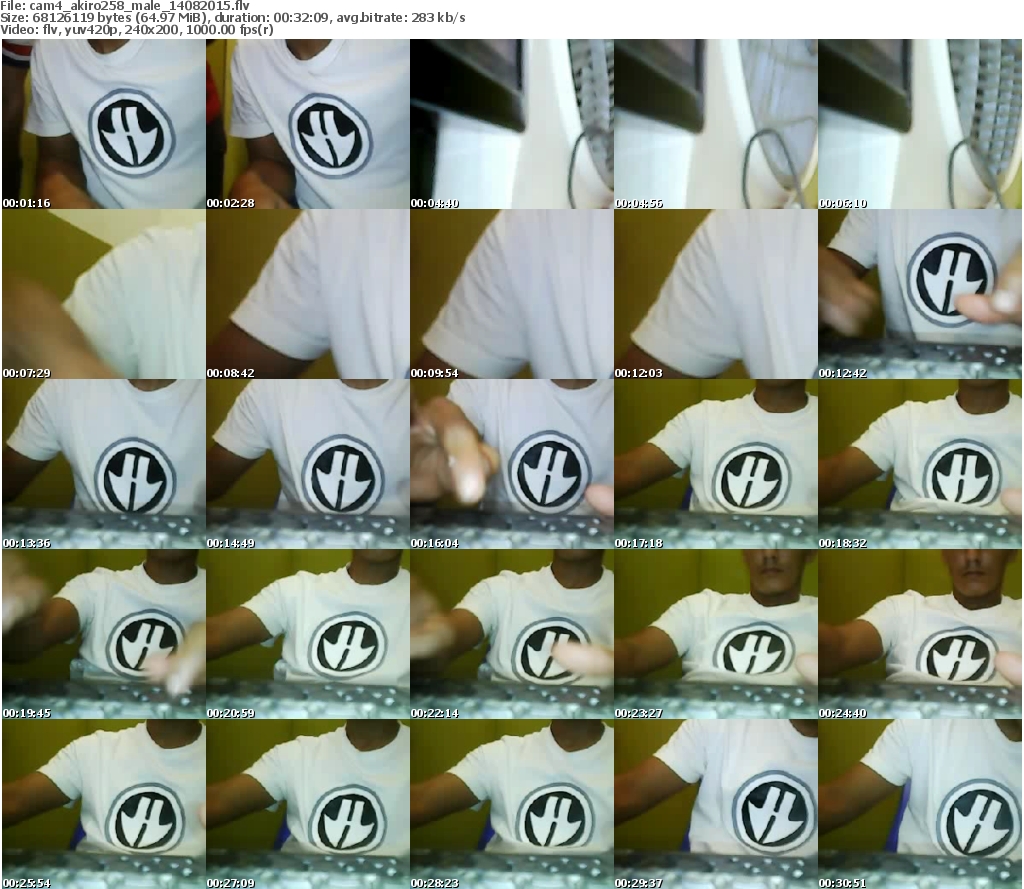Screen dimensions: 1024x889
Task: Select the frame thumbnail at 00:28:23
Action: click(512, 803)
